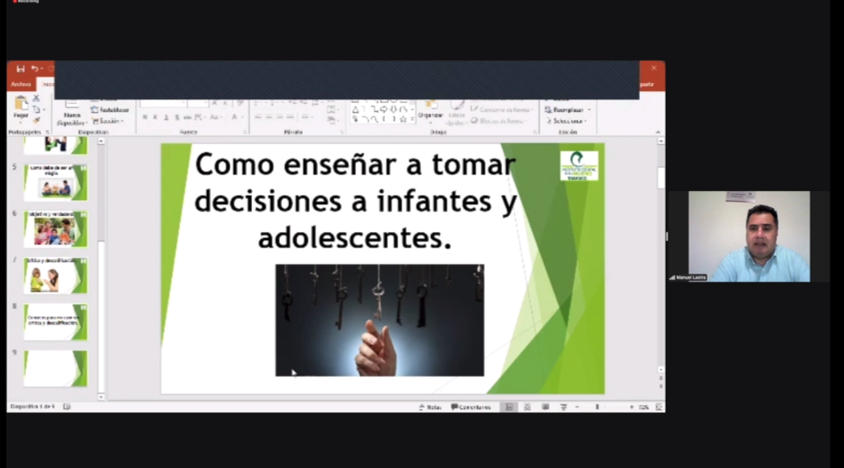
Task: Copy selection in the clipboard group
Action: click(x=36, y=109)
